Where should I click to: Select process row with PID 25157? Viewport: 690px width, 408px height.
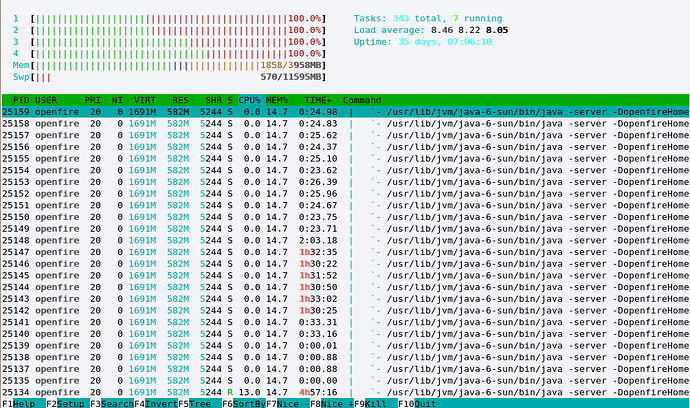[345, 135]
